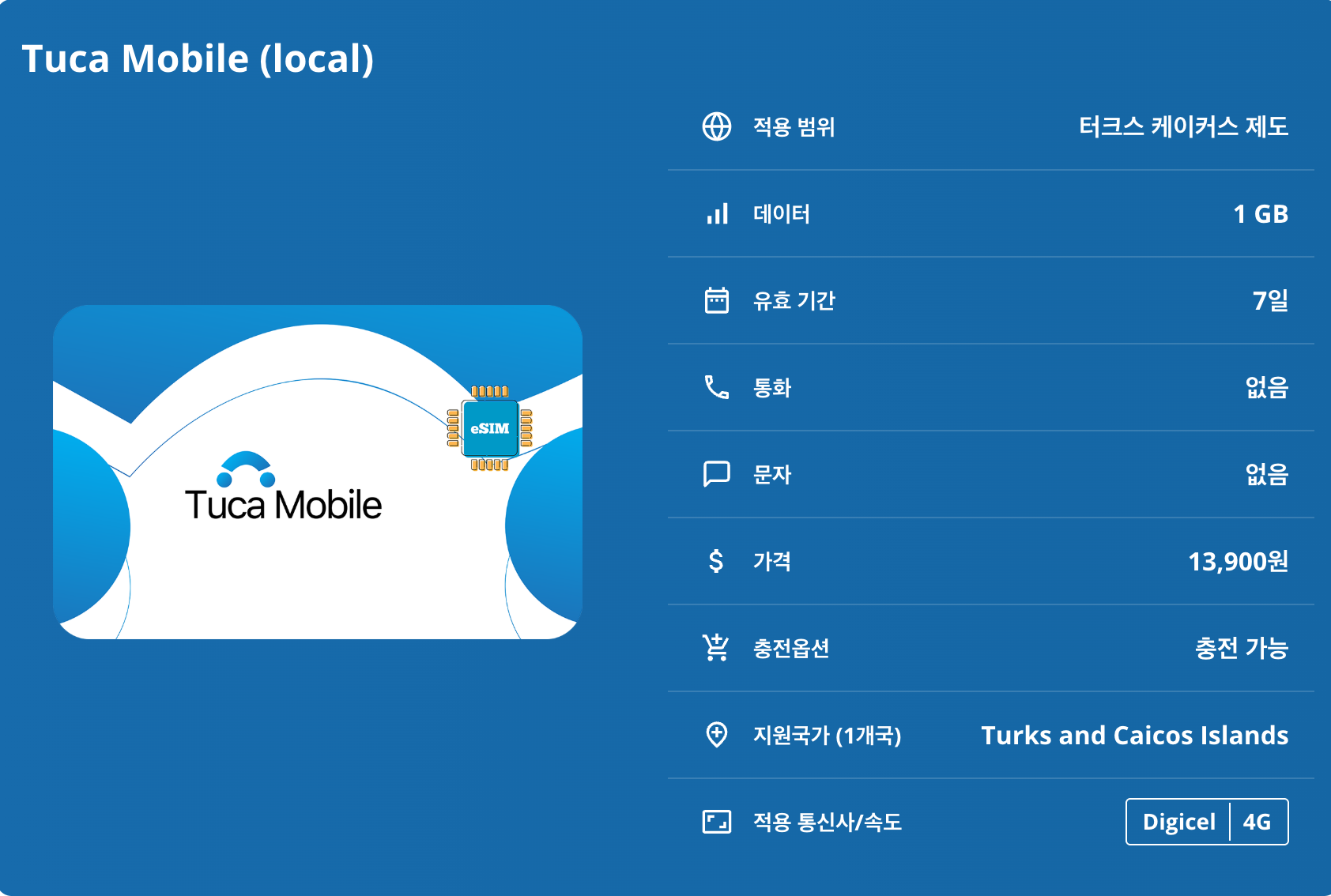Click the 유효 기간 label

click(794, 300)
